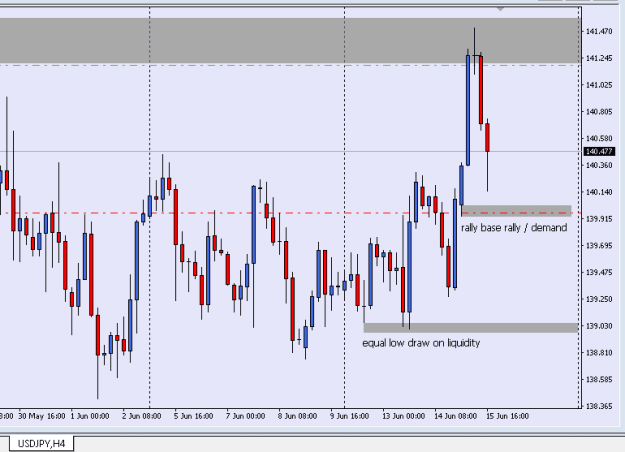Click the 139.915 price scale value
The width and height of the screenshot is (625, 452).
click(x=599, y=219)
